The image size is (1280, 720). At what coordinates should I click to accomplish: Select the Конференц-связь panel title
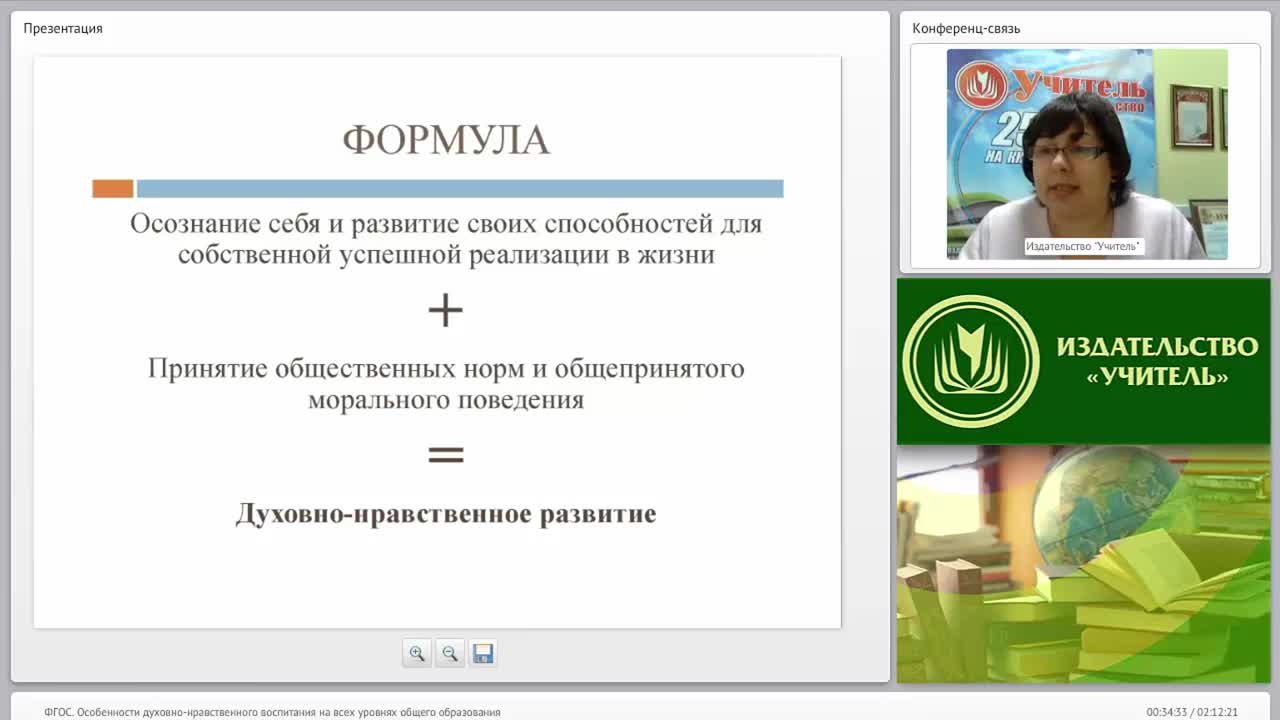click(966, 28)
